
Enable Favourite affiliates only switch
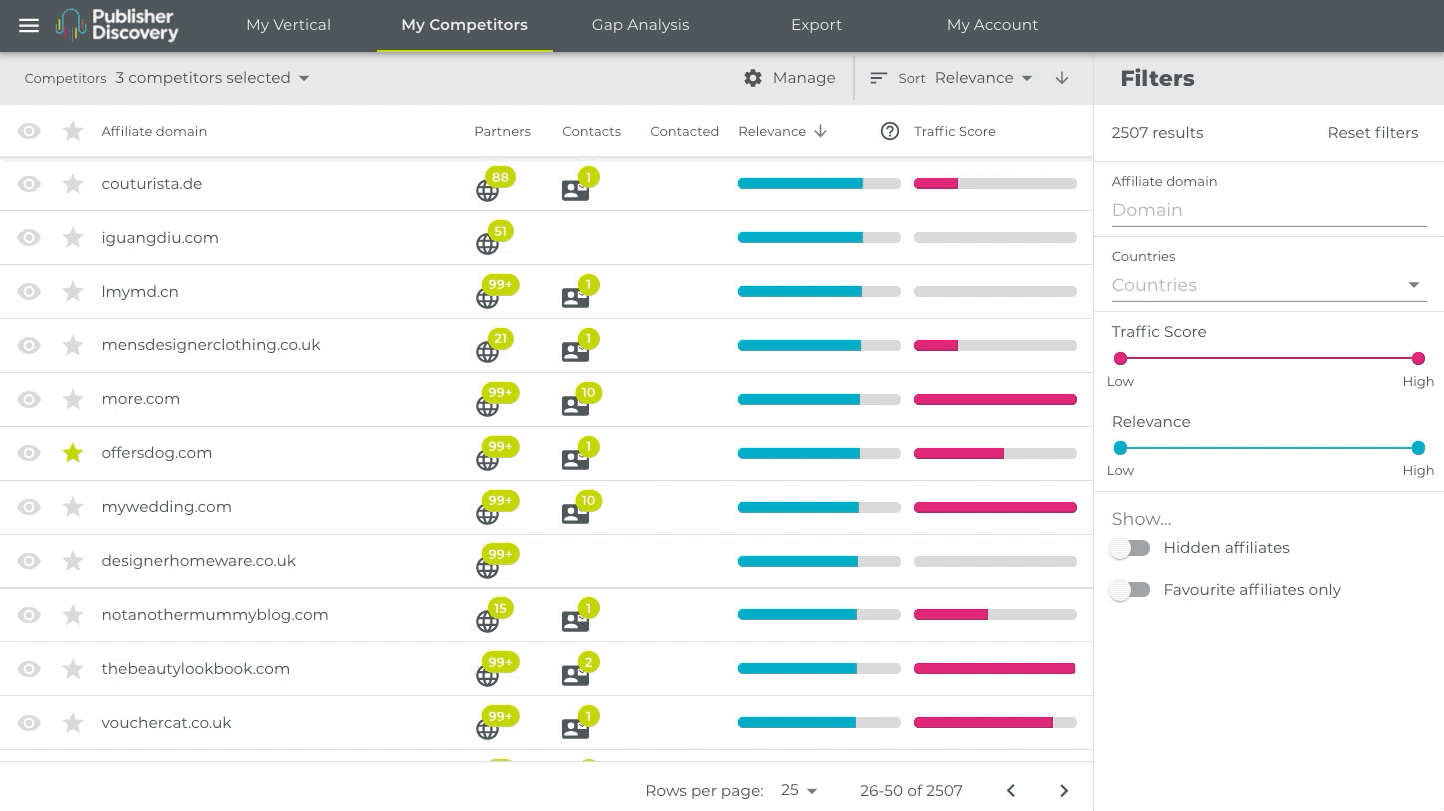1130,590
